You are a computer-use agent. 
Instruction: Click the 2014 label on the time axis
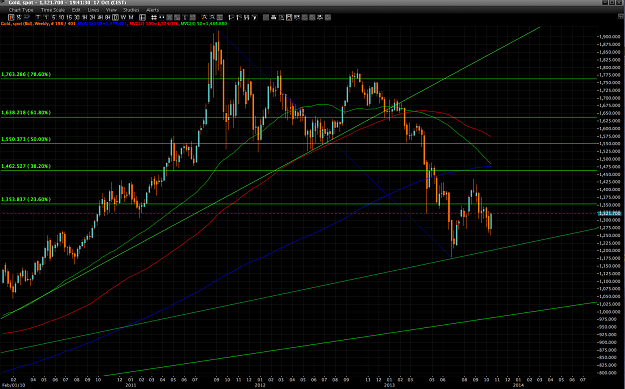tap(518, 385)
